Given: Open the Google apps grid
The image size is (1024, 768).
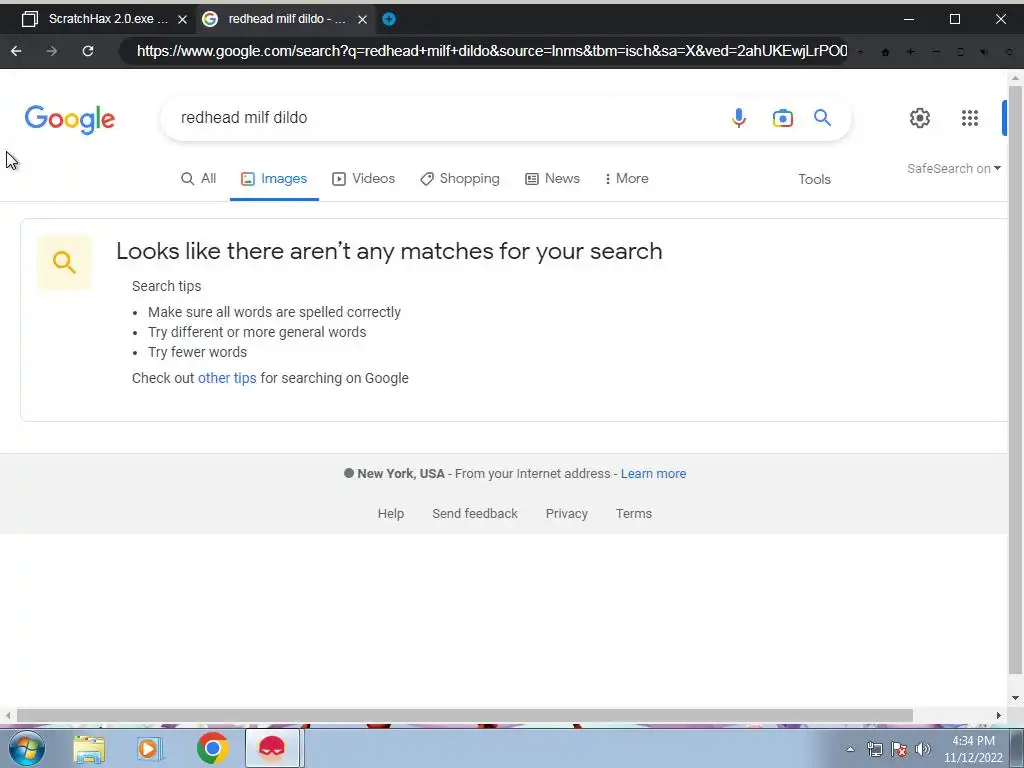Looking at the screenshot, I should [x=970, y=118].
